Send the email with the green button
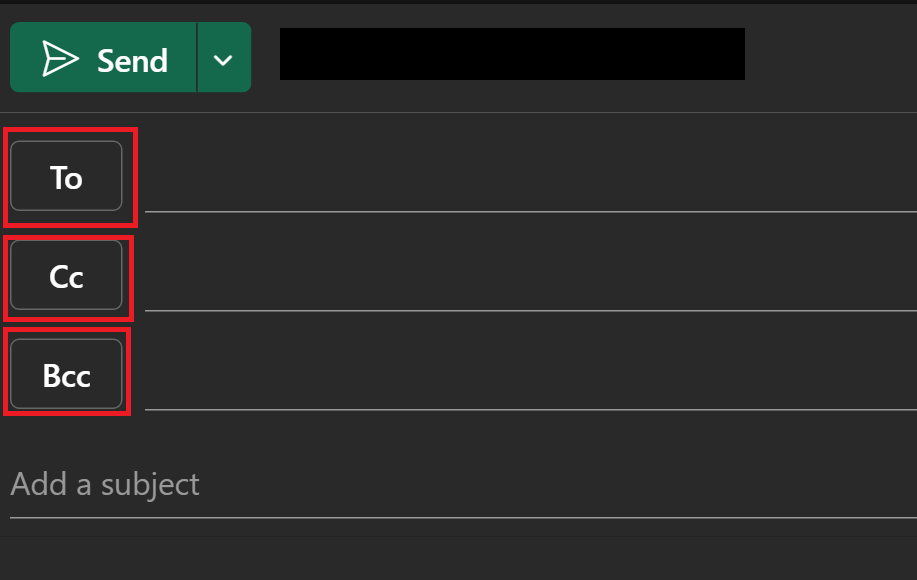917x580 pixels. 103,57
